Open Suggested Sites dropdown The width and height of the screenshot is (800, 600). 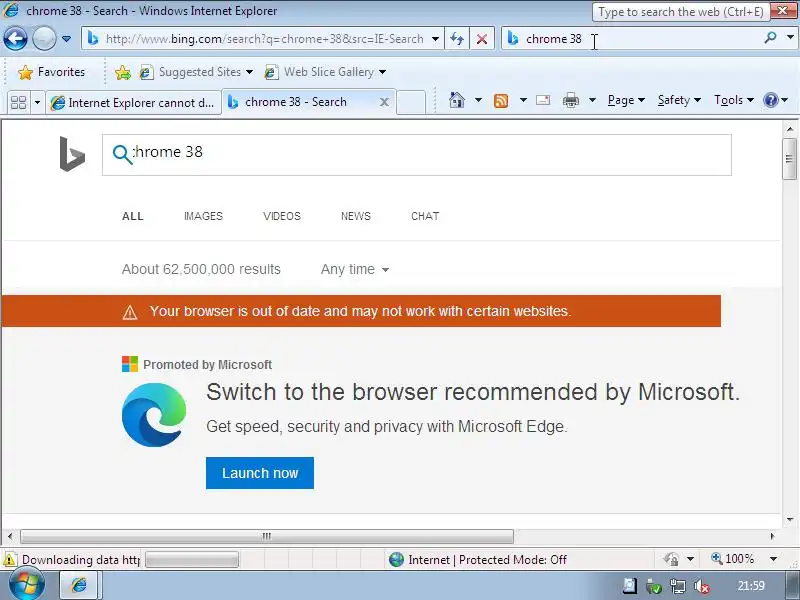tap(196, 72)
